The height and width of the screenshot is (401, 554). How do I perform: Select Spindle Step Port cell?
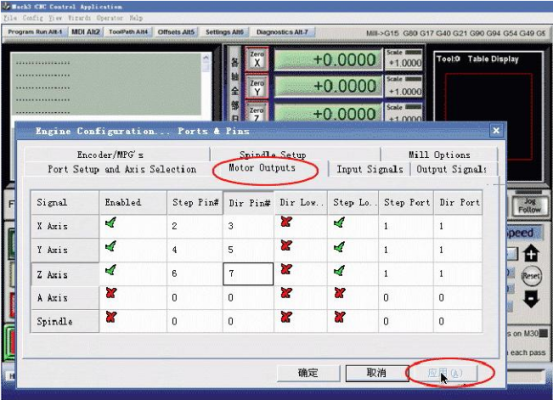pos(406,321)
